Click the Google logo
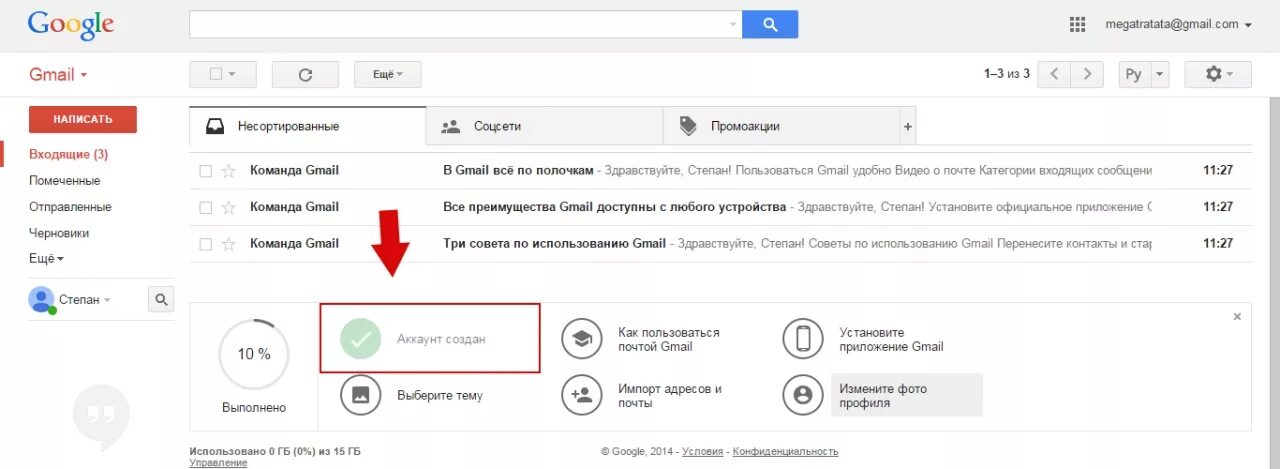 (x=70, y=24)
